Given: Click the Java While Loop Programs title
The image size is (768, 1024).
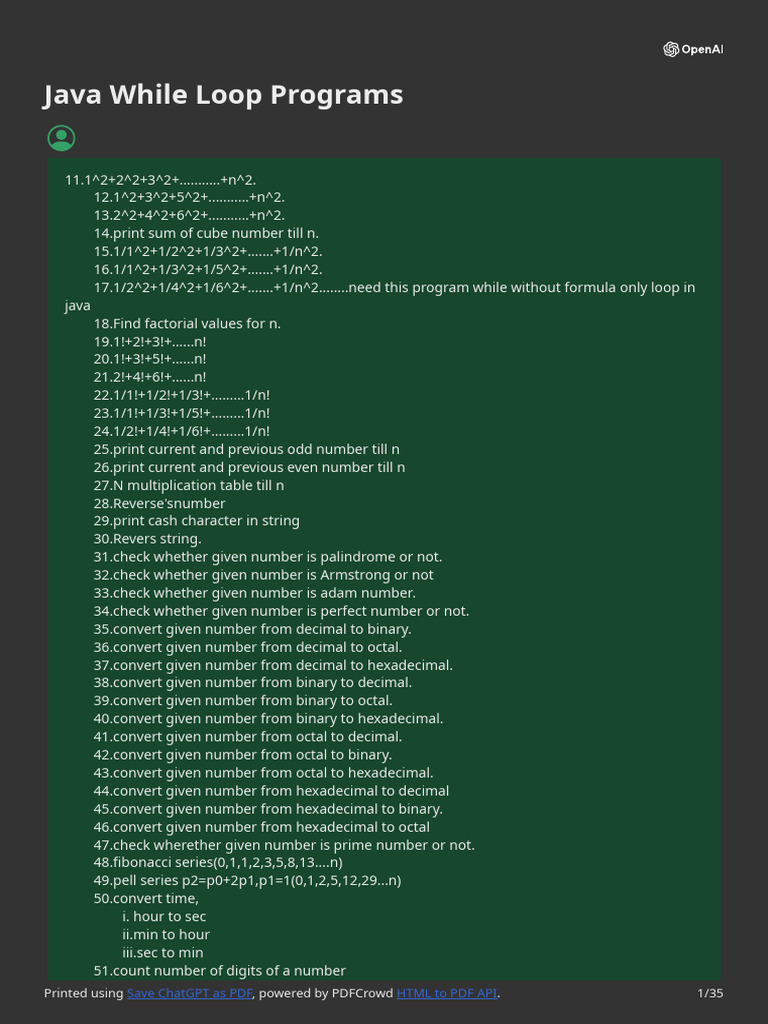Looking at the screenshot, I should pos(223,95).
